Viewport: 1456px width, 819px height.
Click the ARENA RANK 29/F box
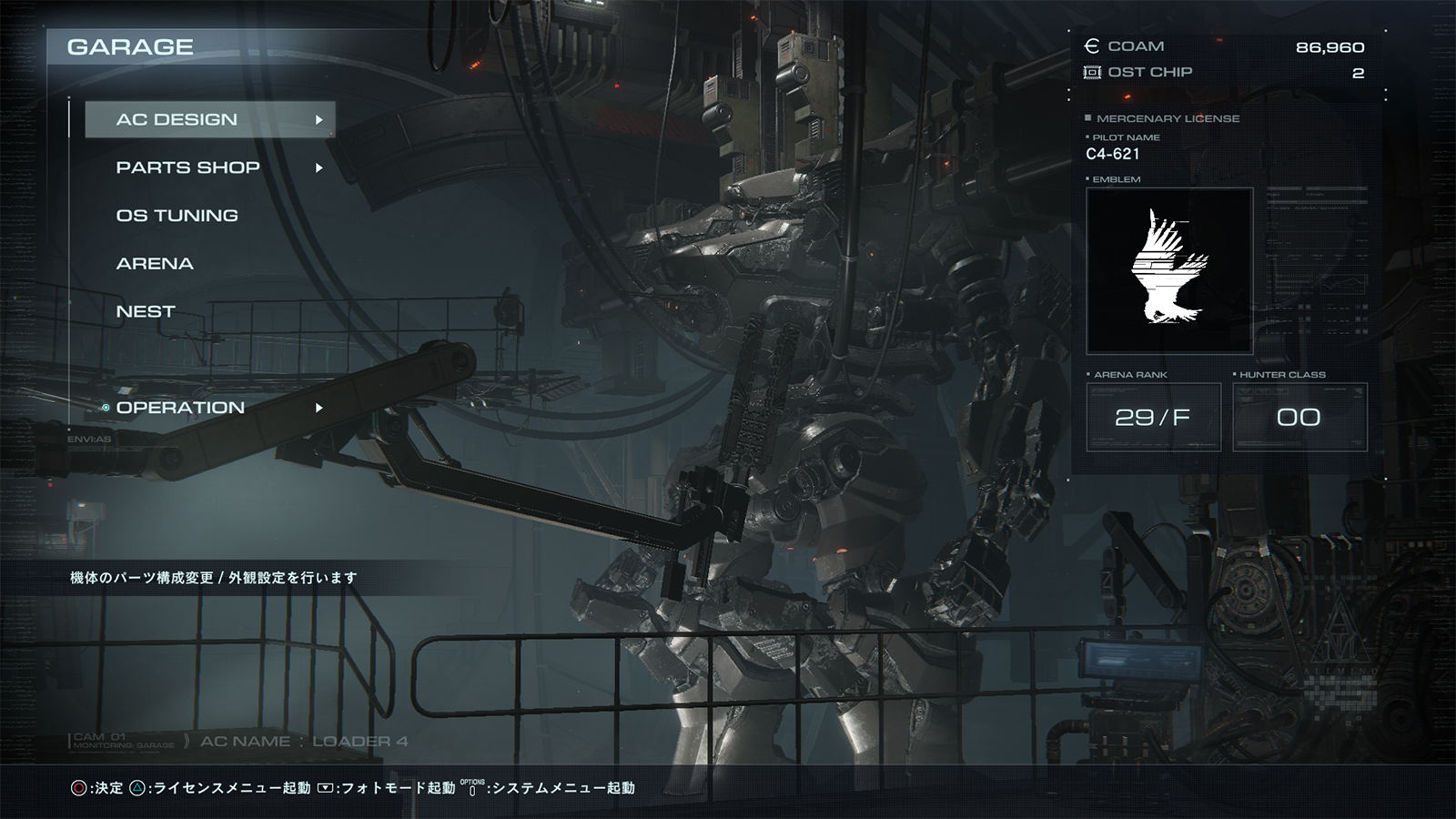(x=1154, y=417)
